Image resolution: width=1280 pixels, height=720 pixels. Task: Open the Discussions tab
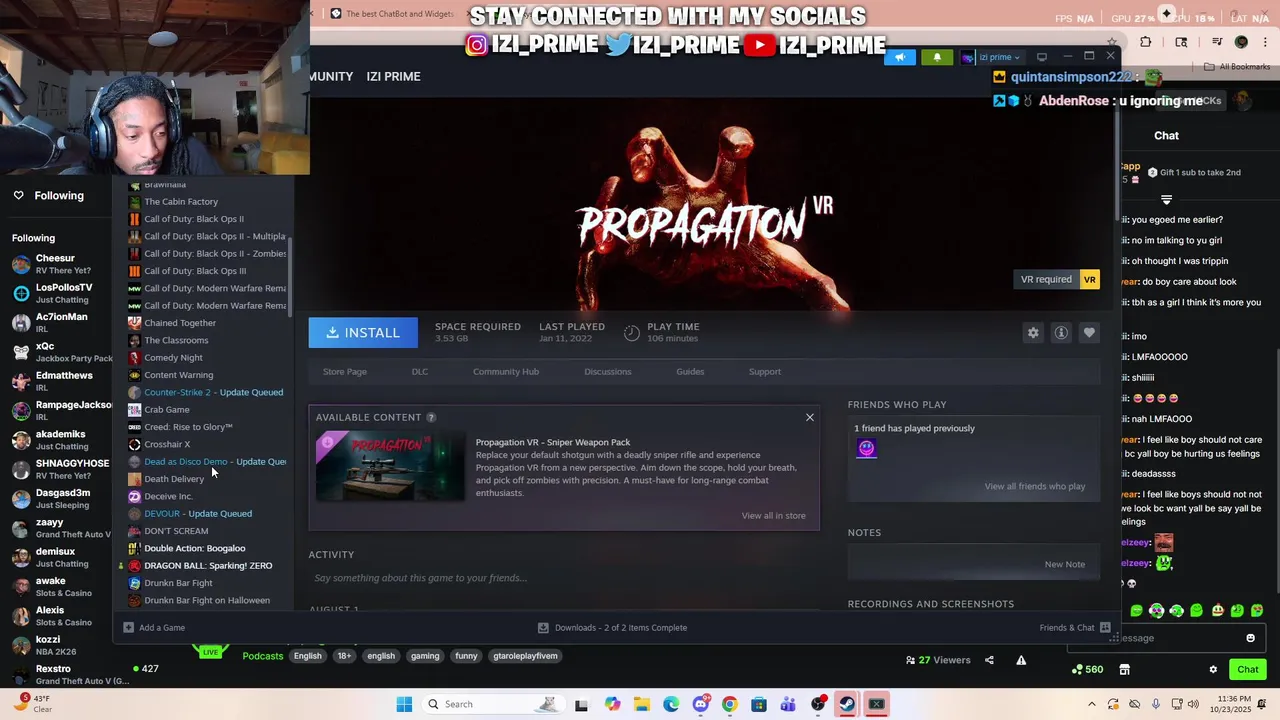click(608, 372)
